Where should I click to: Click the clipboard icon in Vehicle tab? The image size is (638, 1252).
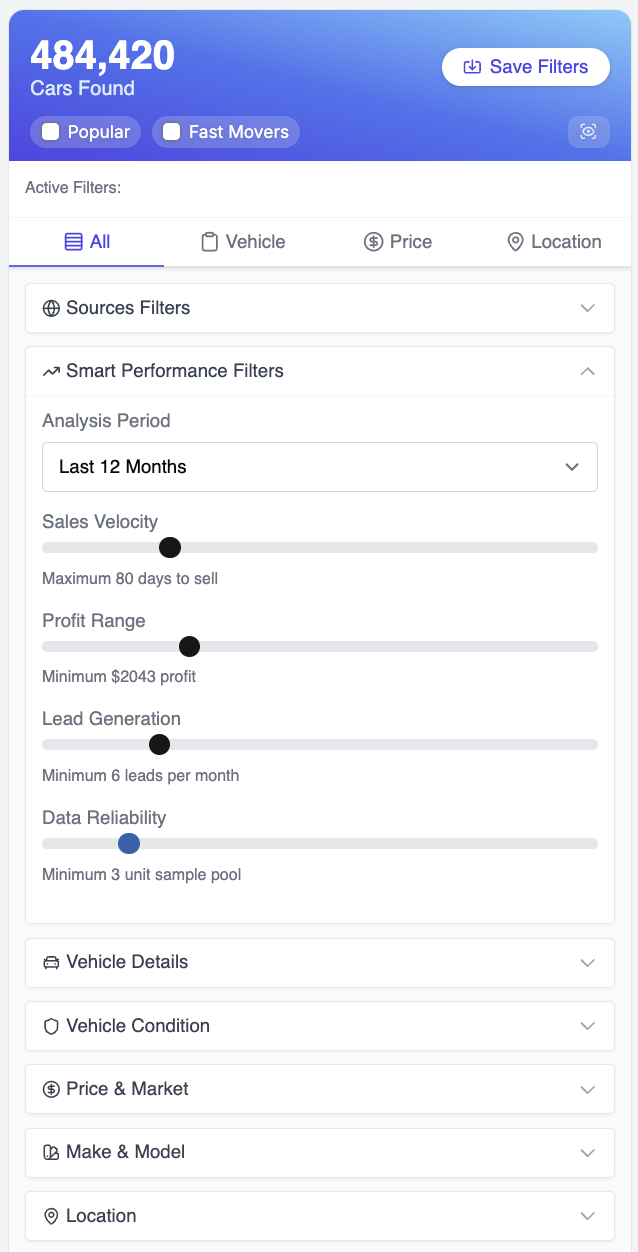pyautogui.click(x=209, y=242)
